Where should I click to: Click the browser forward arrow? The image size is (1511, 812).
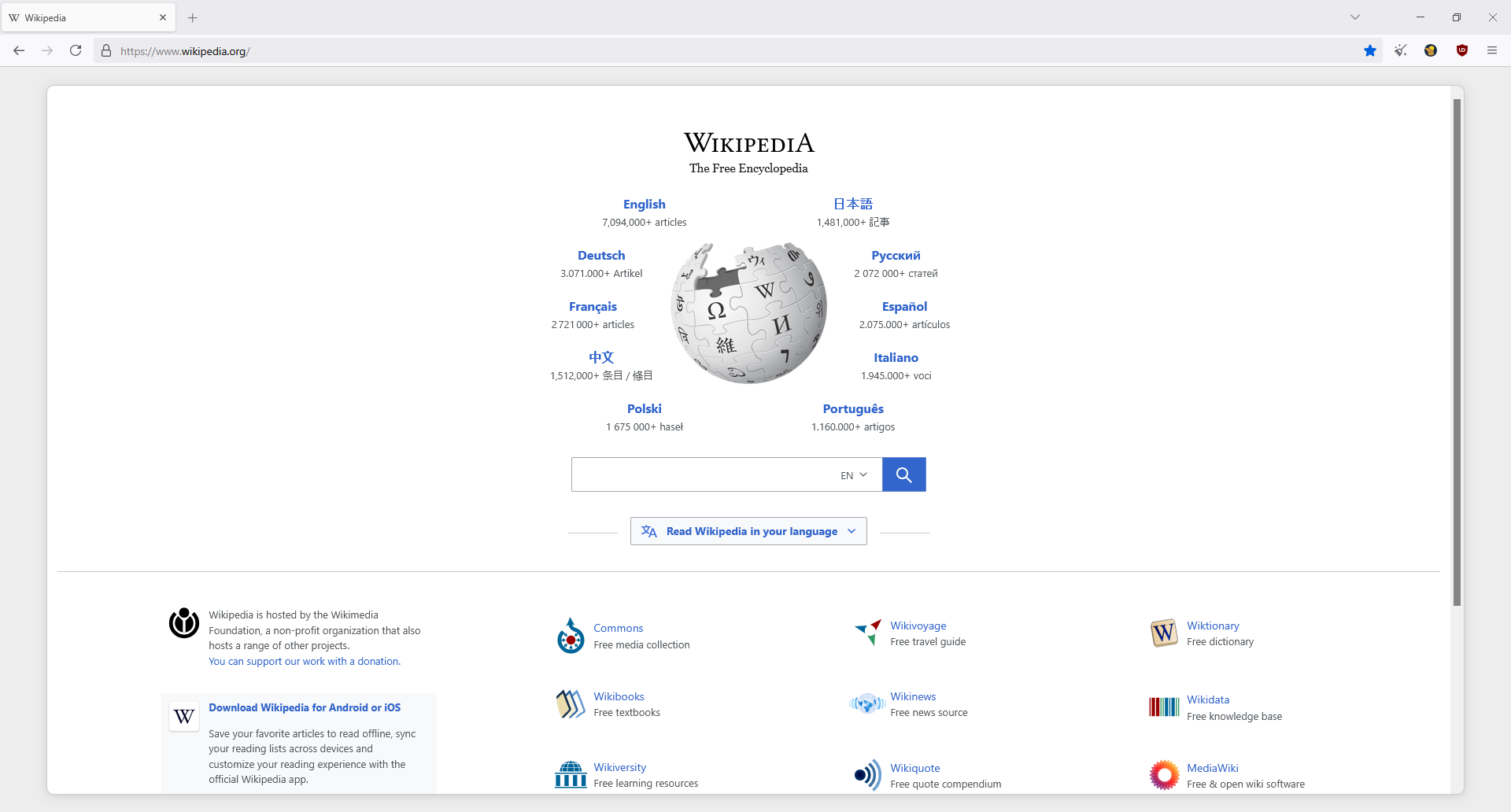pos(47,51)
